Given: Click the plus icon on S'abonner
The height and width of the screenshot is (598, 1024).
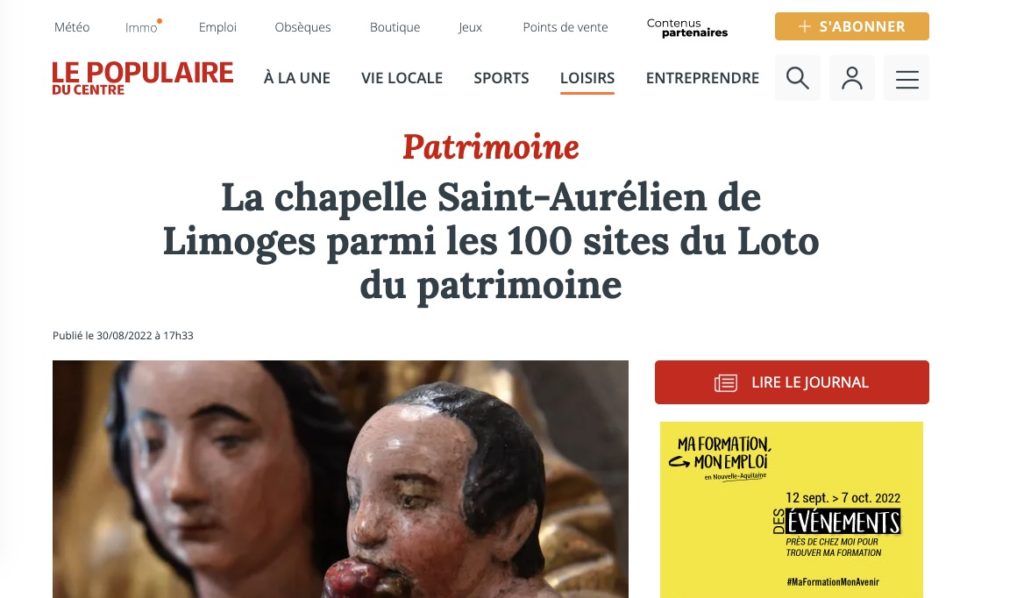Looking at the screenshot, I should click(x=805, y=26).
